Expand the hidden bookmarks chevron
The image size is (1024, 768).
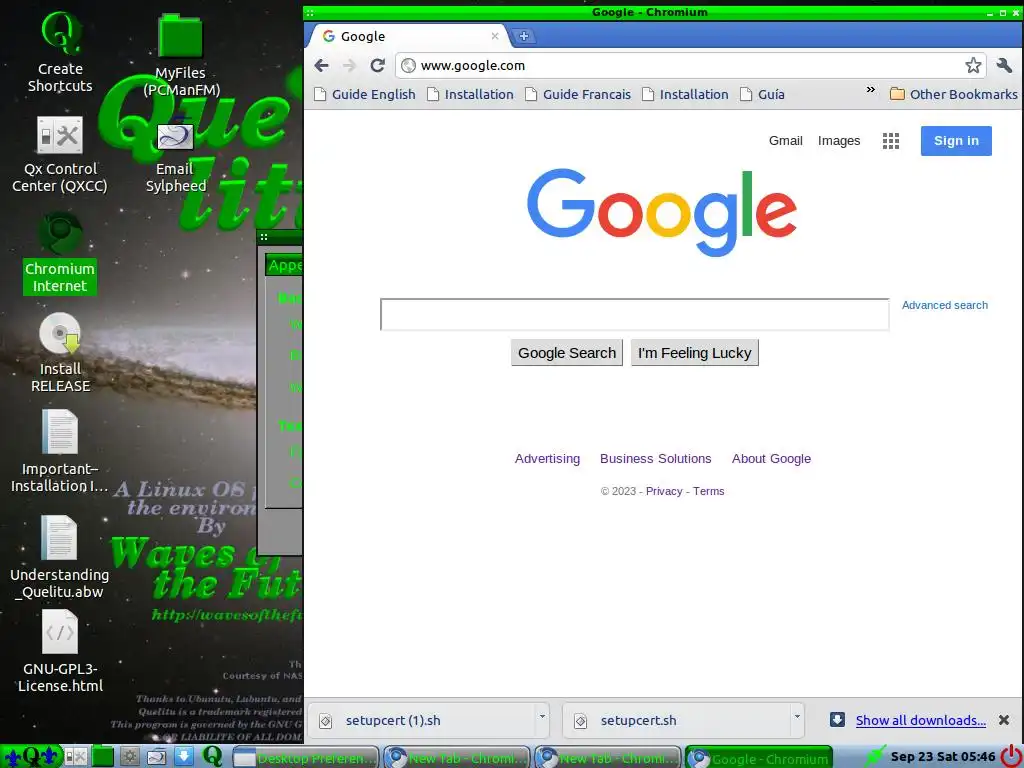tap(871, 89)
